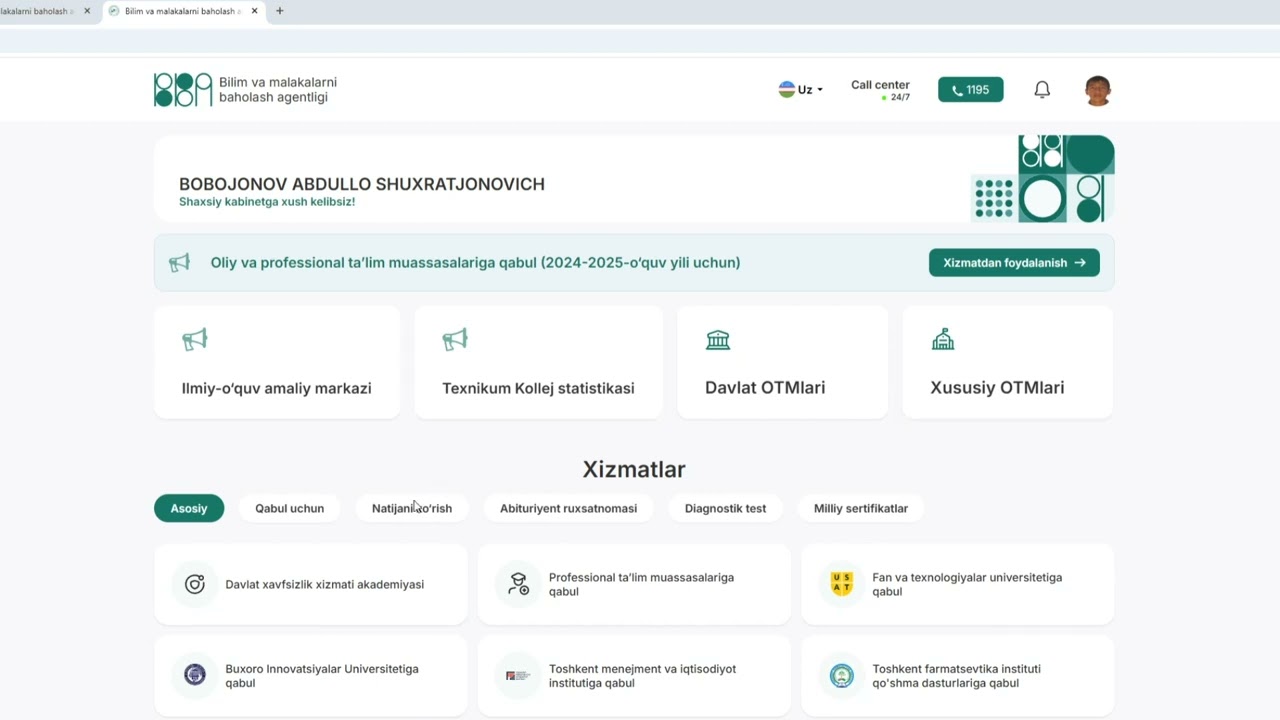The height and width of the screenshot is (720, 1280).
Task: Click the building icon for Xususiy OTMlari
Action: [x=943, y=340]
